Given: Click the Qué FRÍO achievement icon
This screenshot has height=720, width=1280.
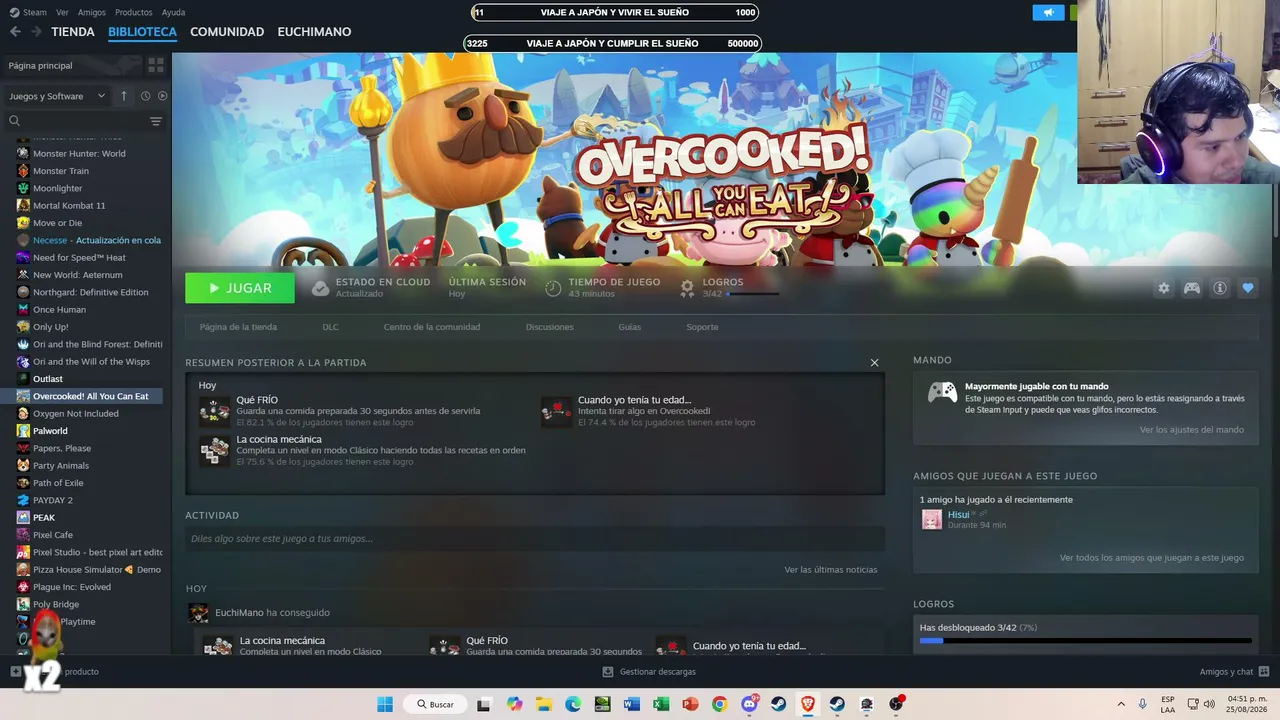Looking at the screenshot, I should [x=214, y=411].
